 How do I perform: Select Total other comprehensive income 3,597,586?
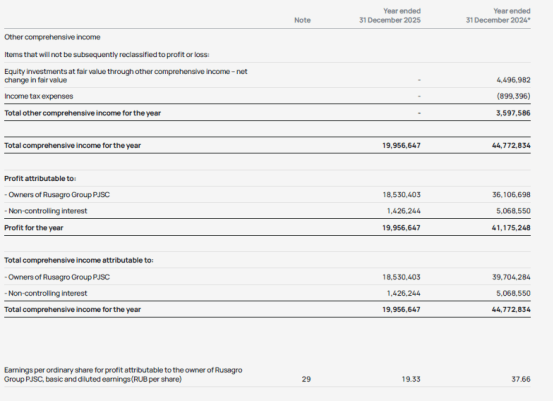tap(513, 113)
